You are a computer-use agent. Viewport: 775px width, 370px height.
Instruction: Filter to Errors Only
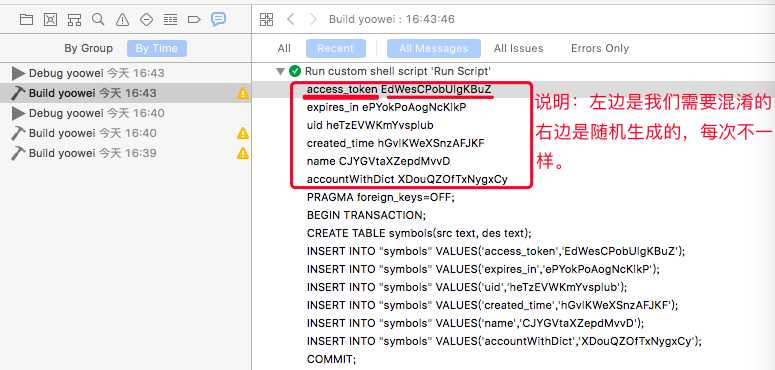(x=600, y=48)
